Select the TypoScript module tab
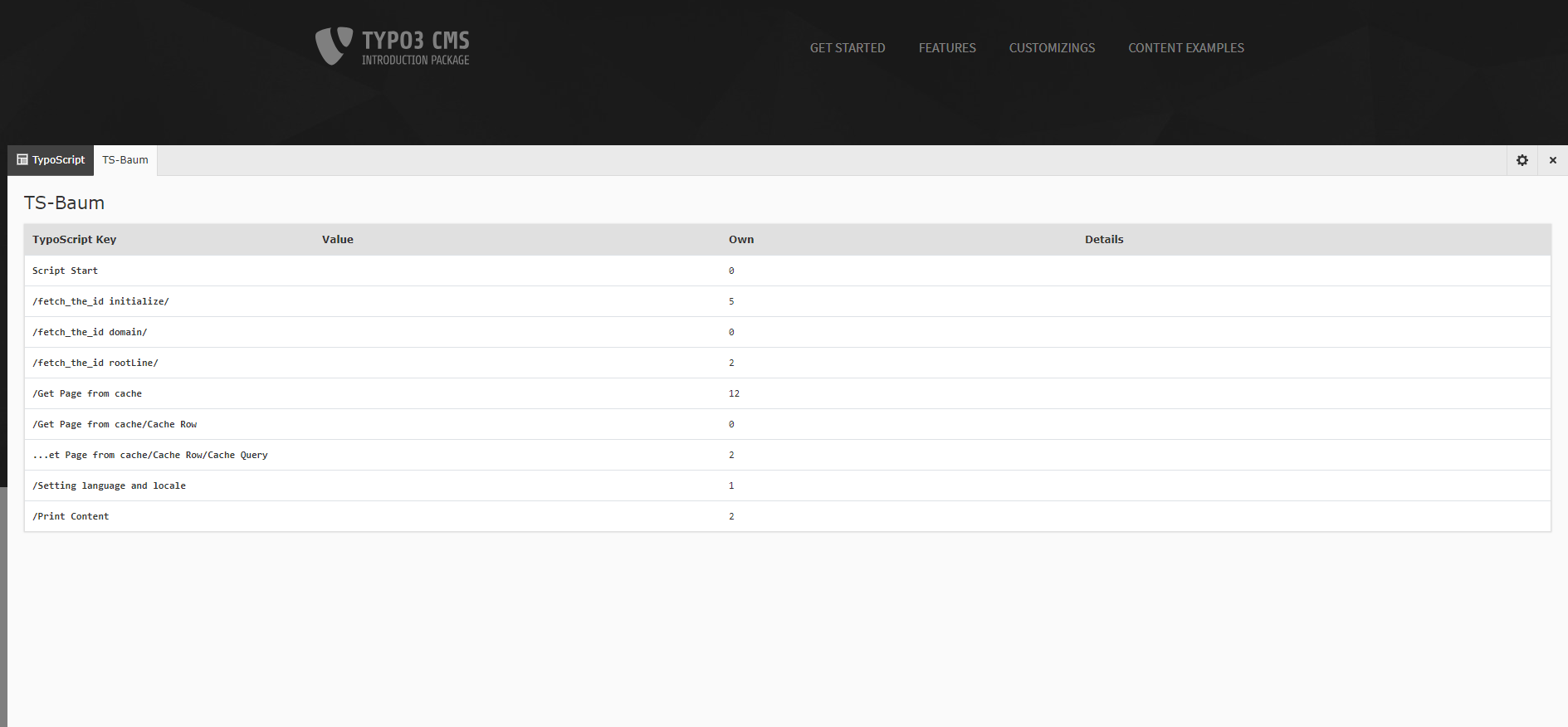The height and width of the screenshot is (727, 1568). (51, 160)
